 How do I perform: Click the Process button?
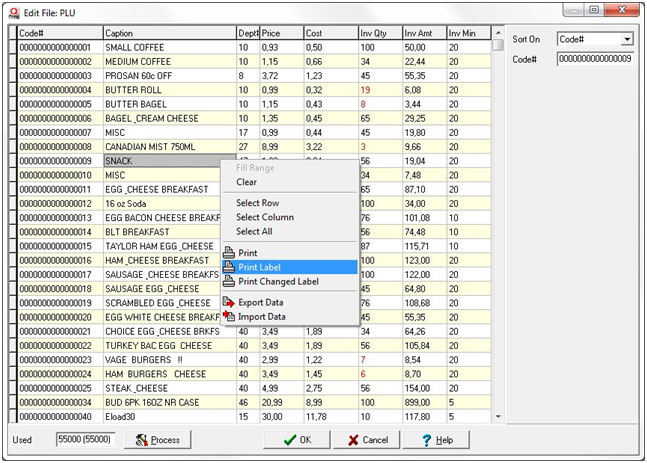pyautogui.click(x=158, y=440)
